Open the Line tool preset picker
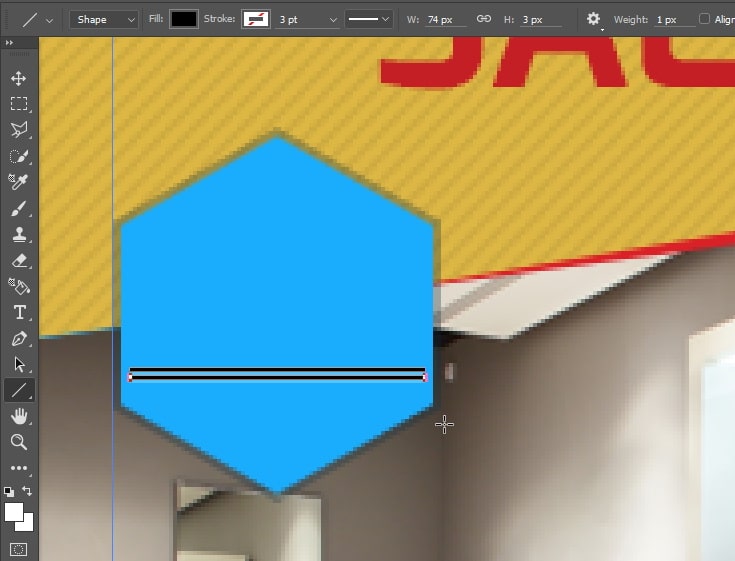Image resolution: width=735 pixels, height=561 pixels. (49, 20)
